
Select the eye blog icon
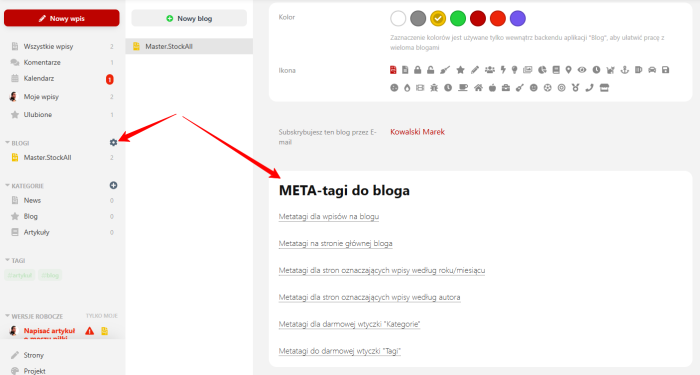click(582, 70)
